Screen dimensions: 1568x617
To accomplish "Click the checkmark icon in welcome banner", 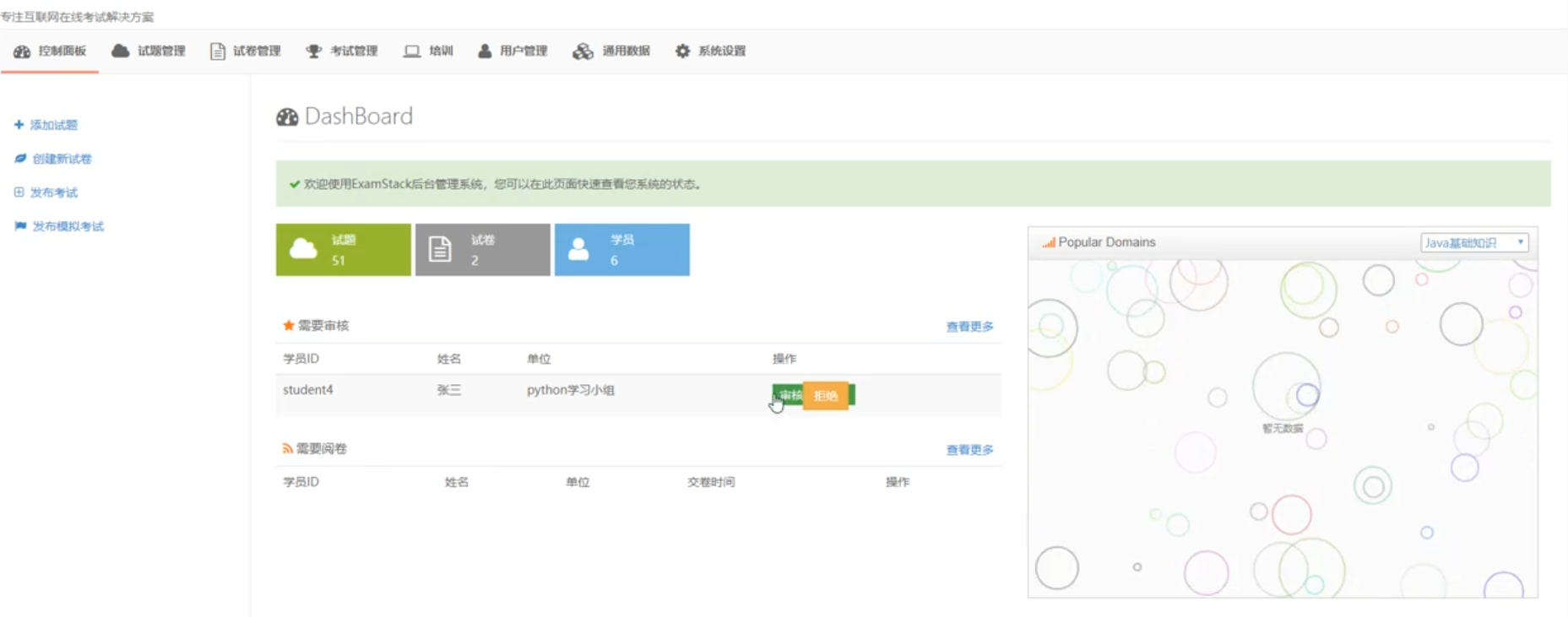I will (x=295, y=184).
